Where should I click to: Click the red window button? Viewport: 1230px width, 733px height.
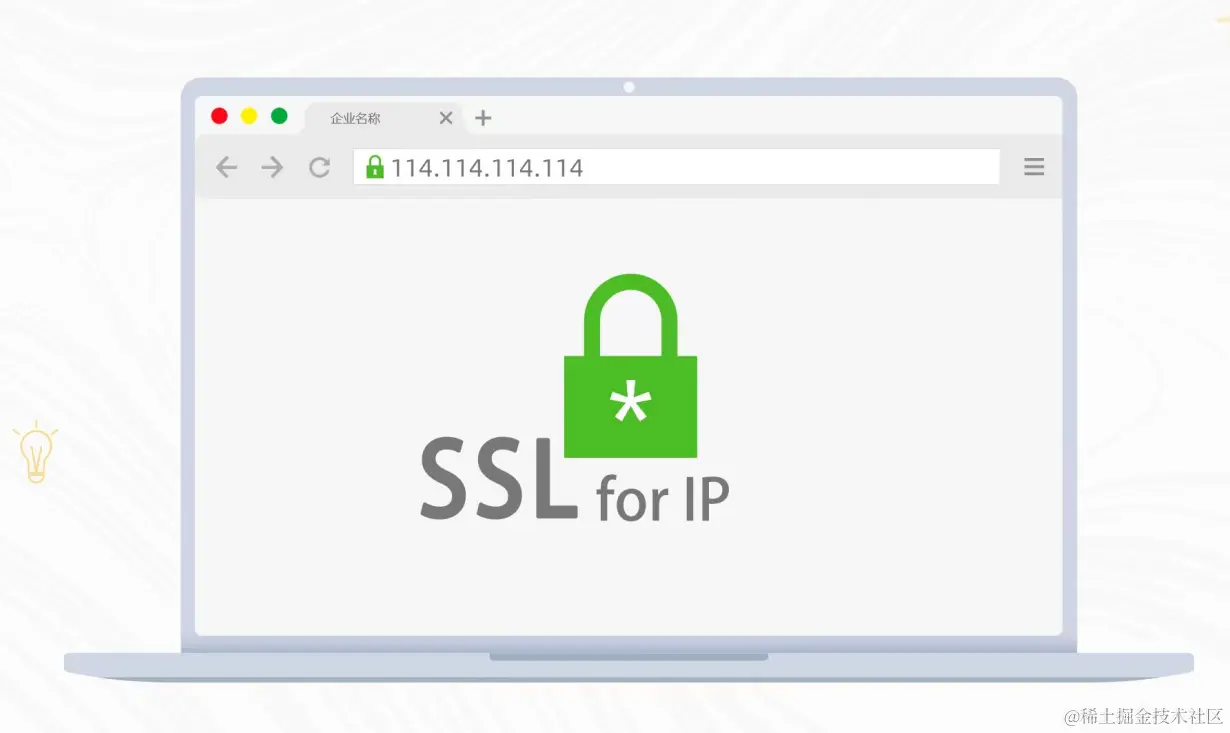coord(219,116)
